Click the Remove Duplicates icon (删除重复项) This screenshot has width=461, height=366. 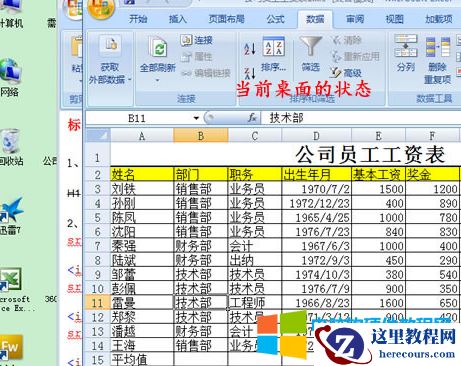[437, 48]
